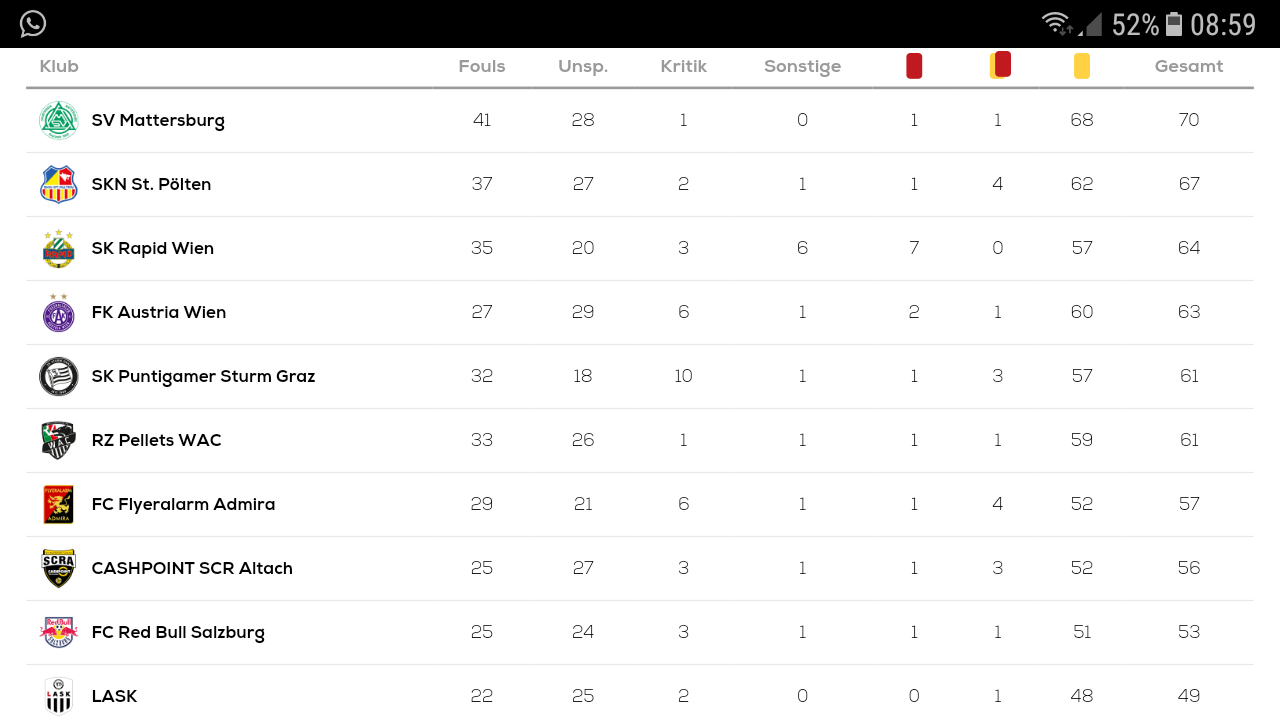Tap the SV Mattersburg club logo

coord(58,120)
